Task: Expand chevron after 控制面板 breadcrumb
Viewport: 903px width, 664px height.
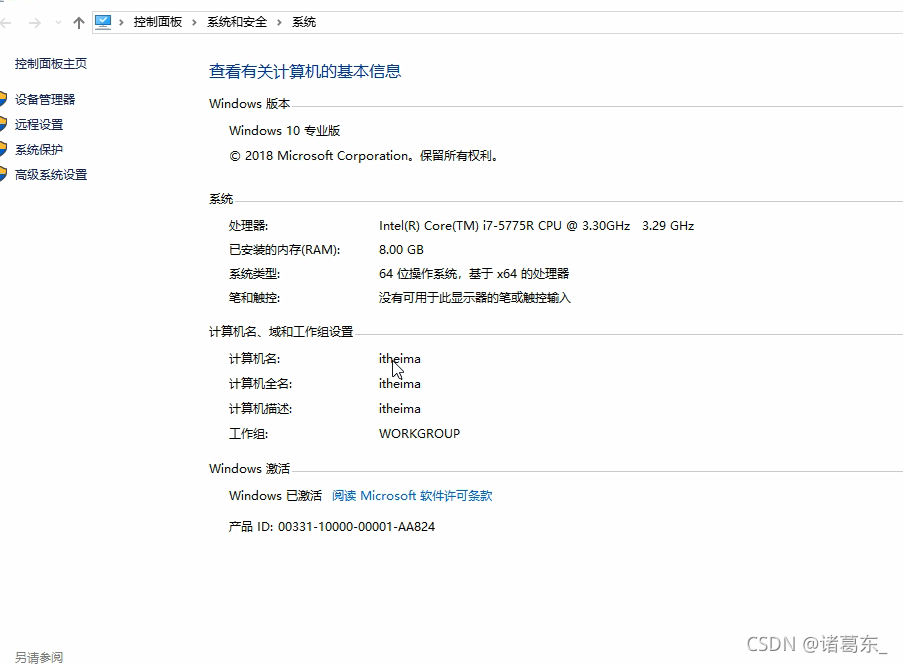Action: 194,22
